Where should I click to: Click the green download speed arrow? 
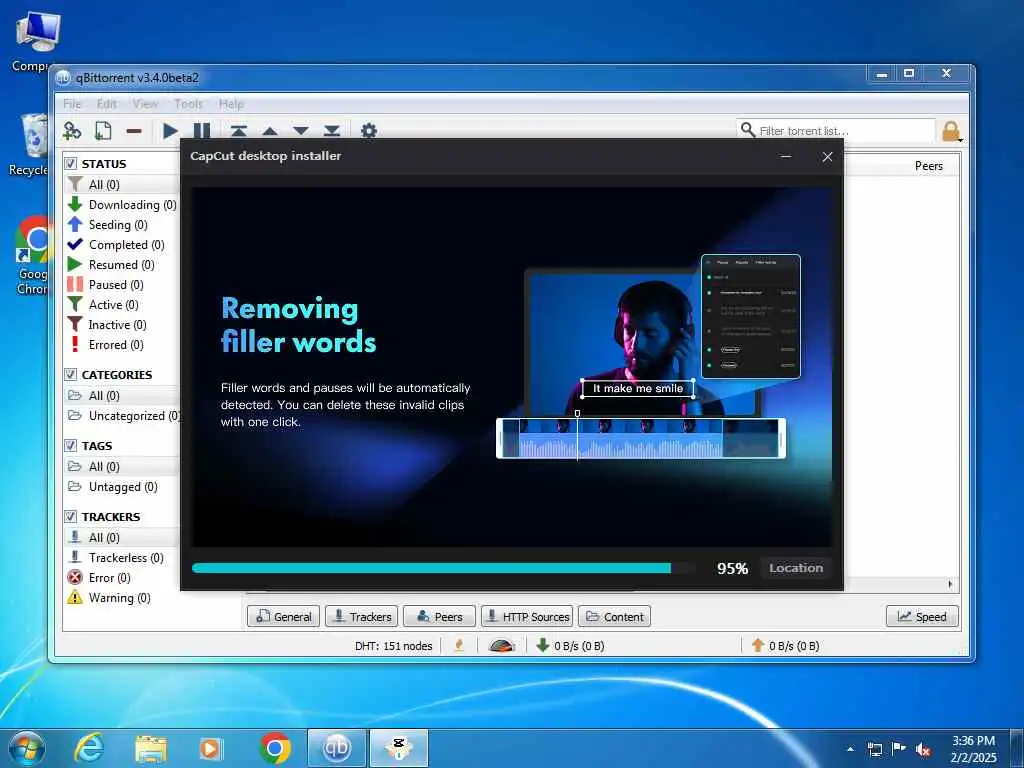coord(542,645)
